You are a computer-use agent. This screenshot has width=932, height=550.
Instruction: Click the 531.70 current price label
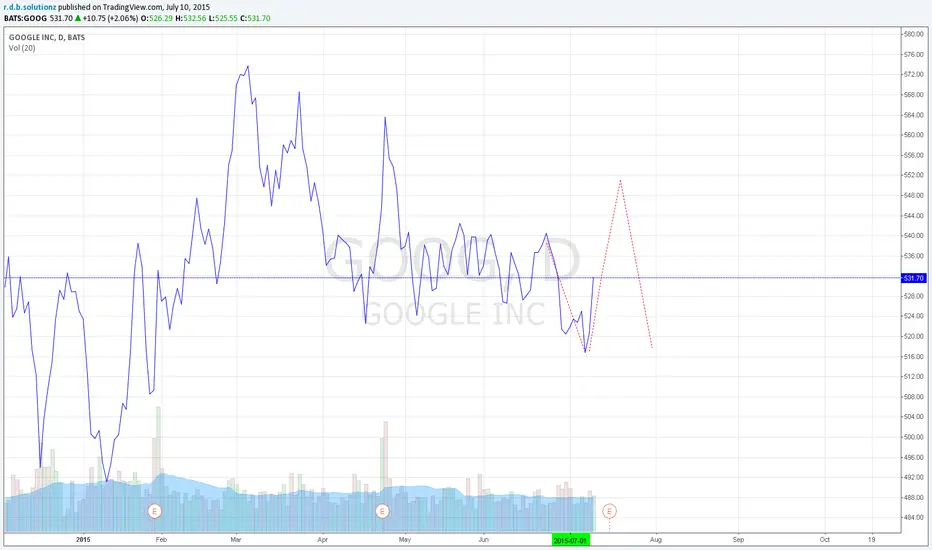tap(914, 278)
